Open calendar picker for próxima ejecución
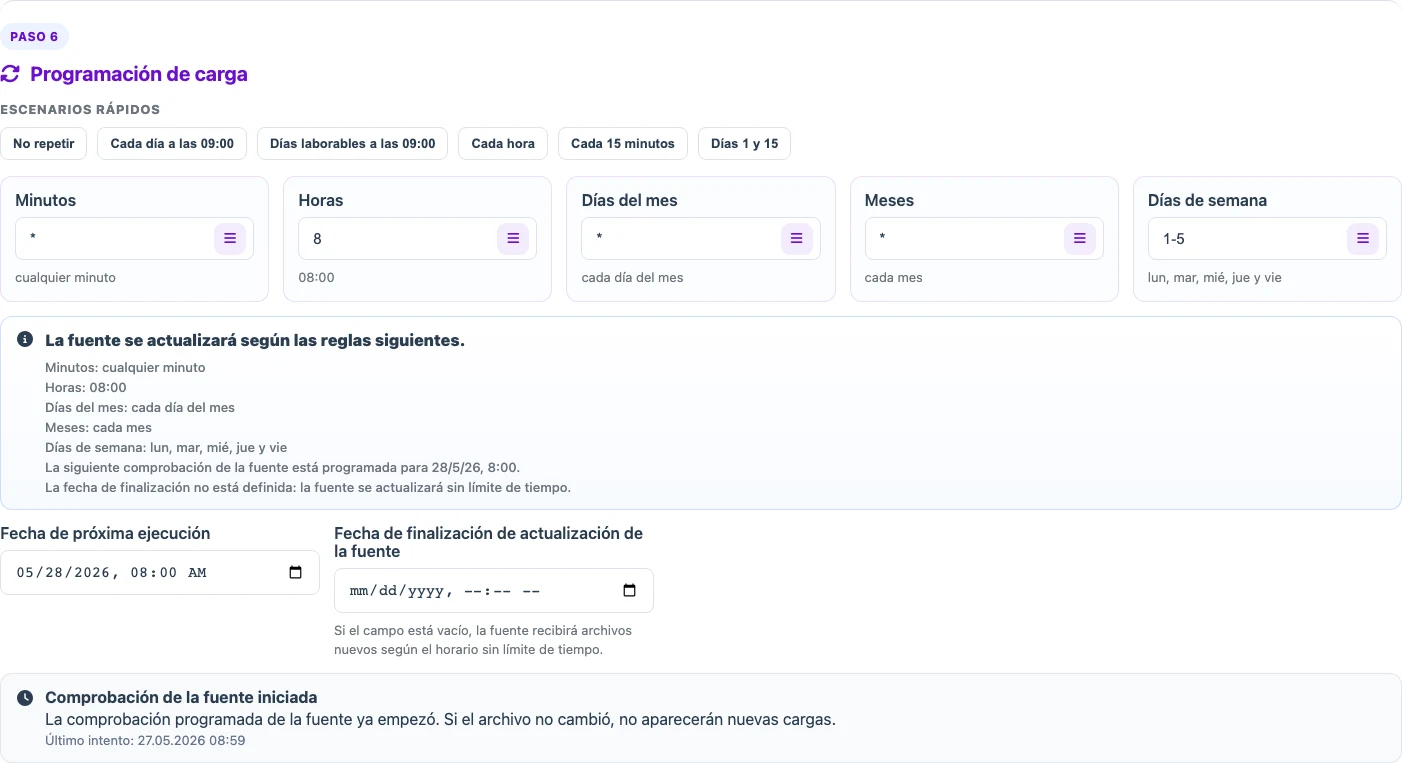 click(x=295, y=573)
